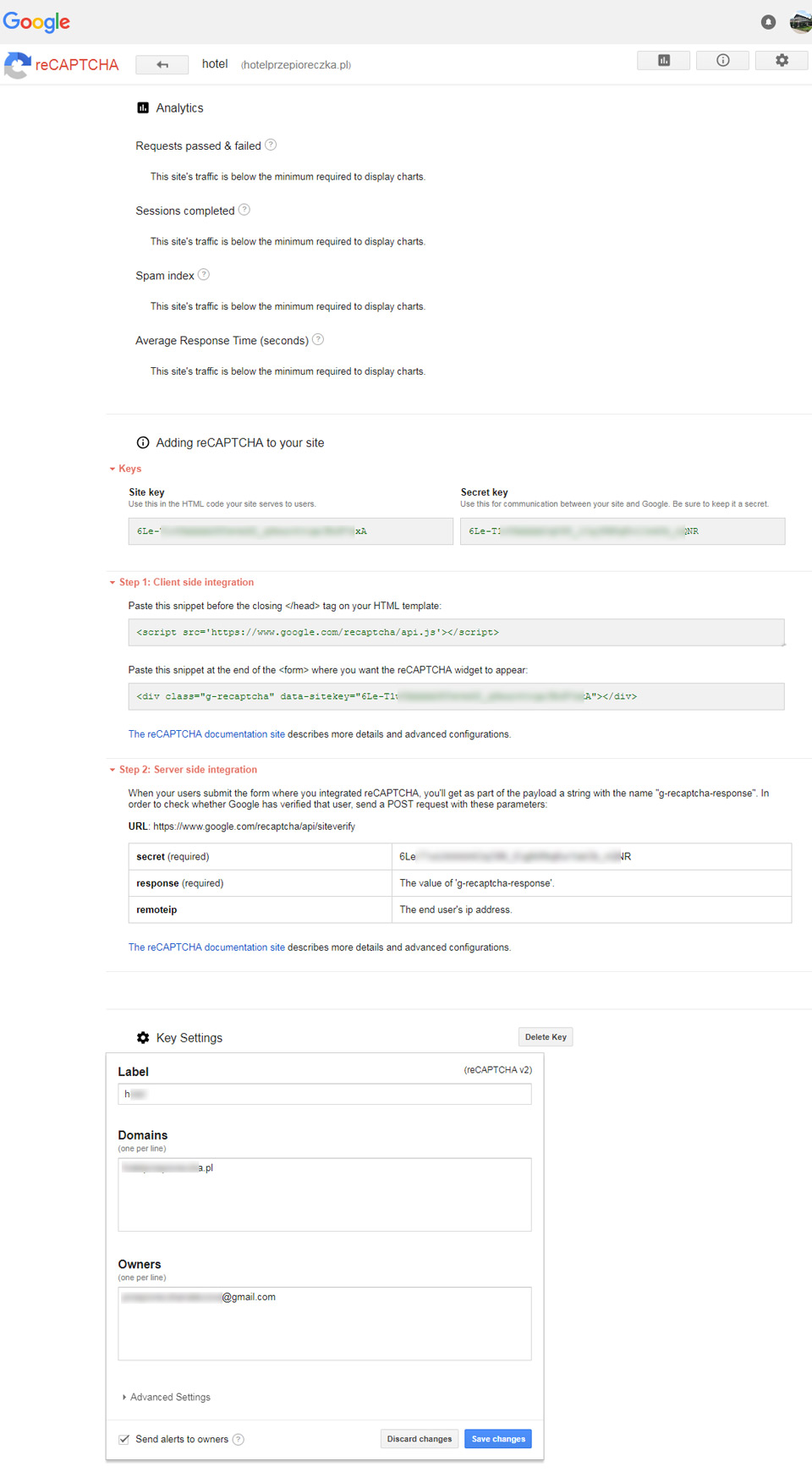Open reCAPTCHA documentation link under Step 1
Image resolution: width=812 pixels, height=1472 pixels.
206,734
